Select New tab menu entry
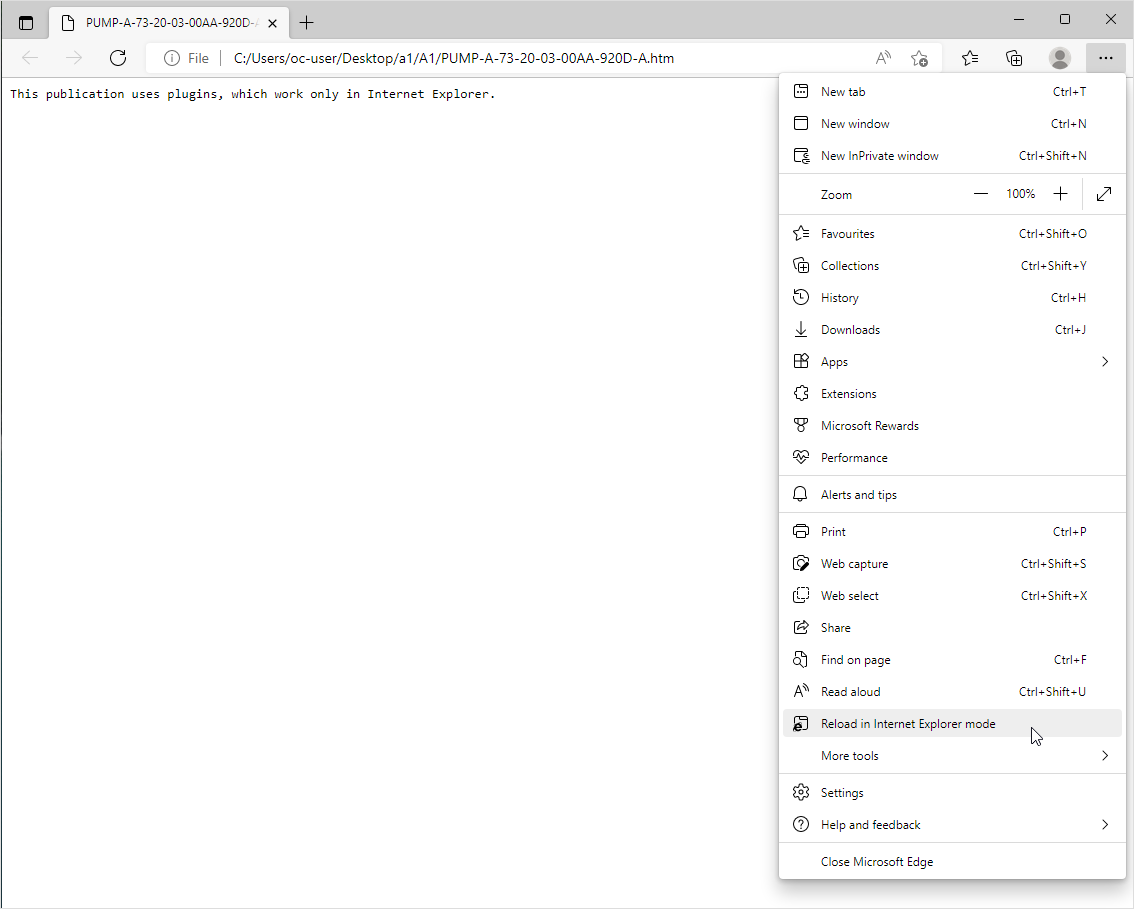This screenshot has width=1134, height=909. (952, 92)
